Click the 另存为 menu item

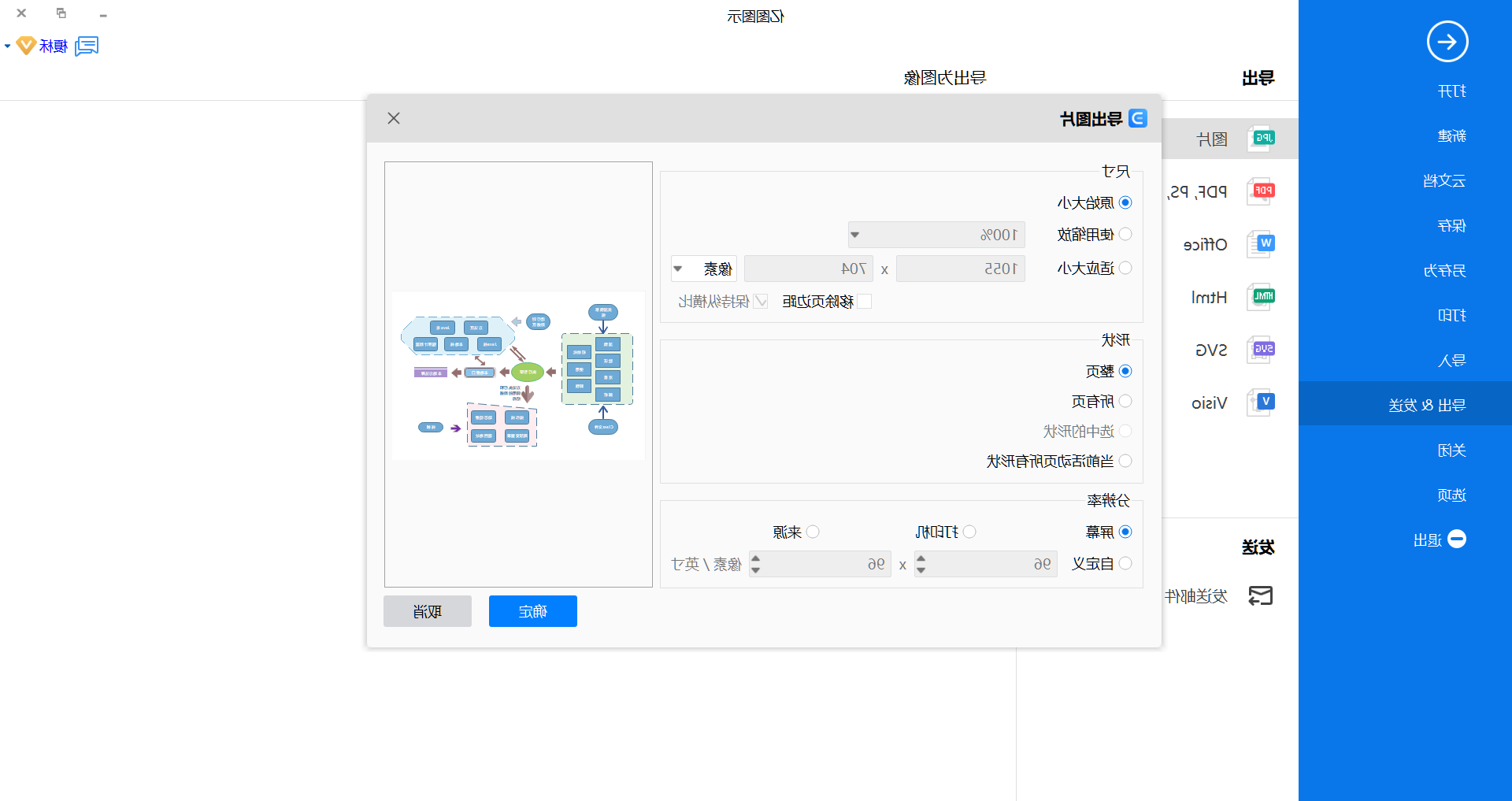click(1444, 271)
